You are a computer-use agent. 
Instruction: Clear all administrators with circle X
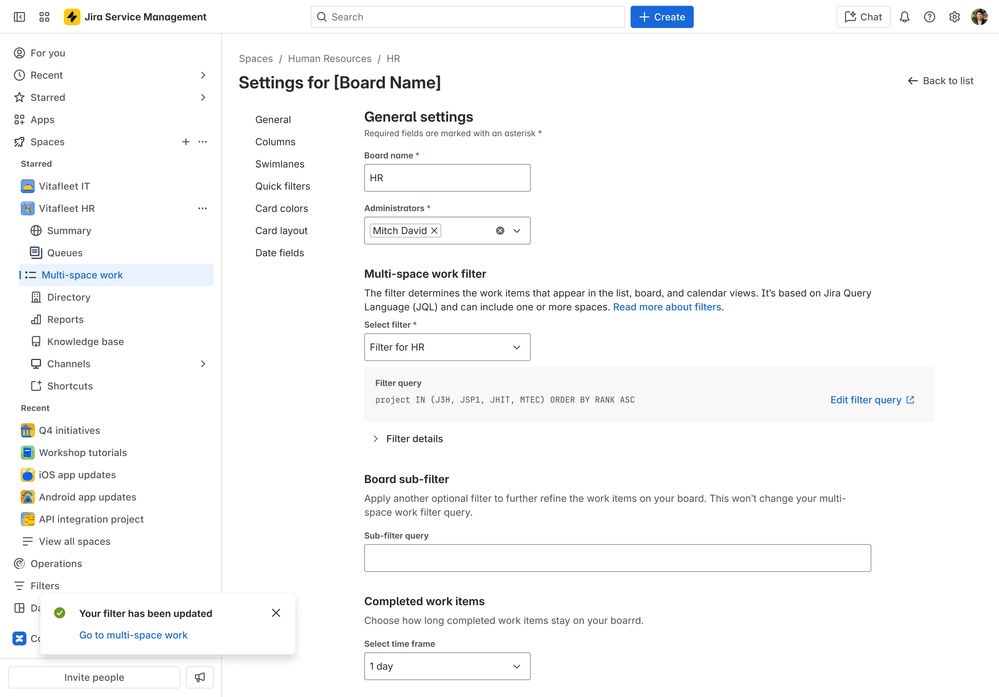tap(500, 231)
